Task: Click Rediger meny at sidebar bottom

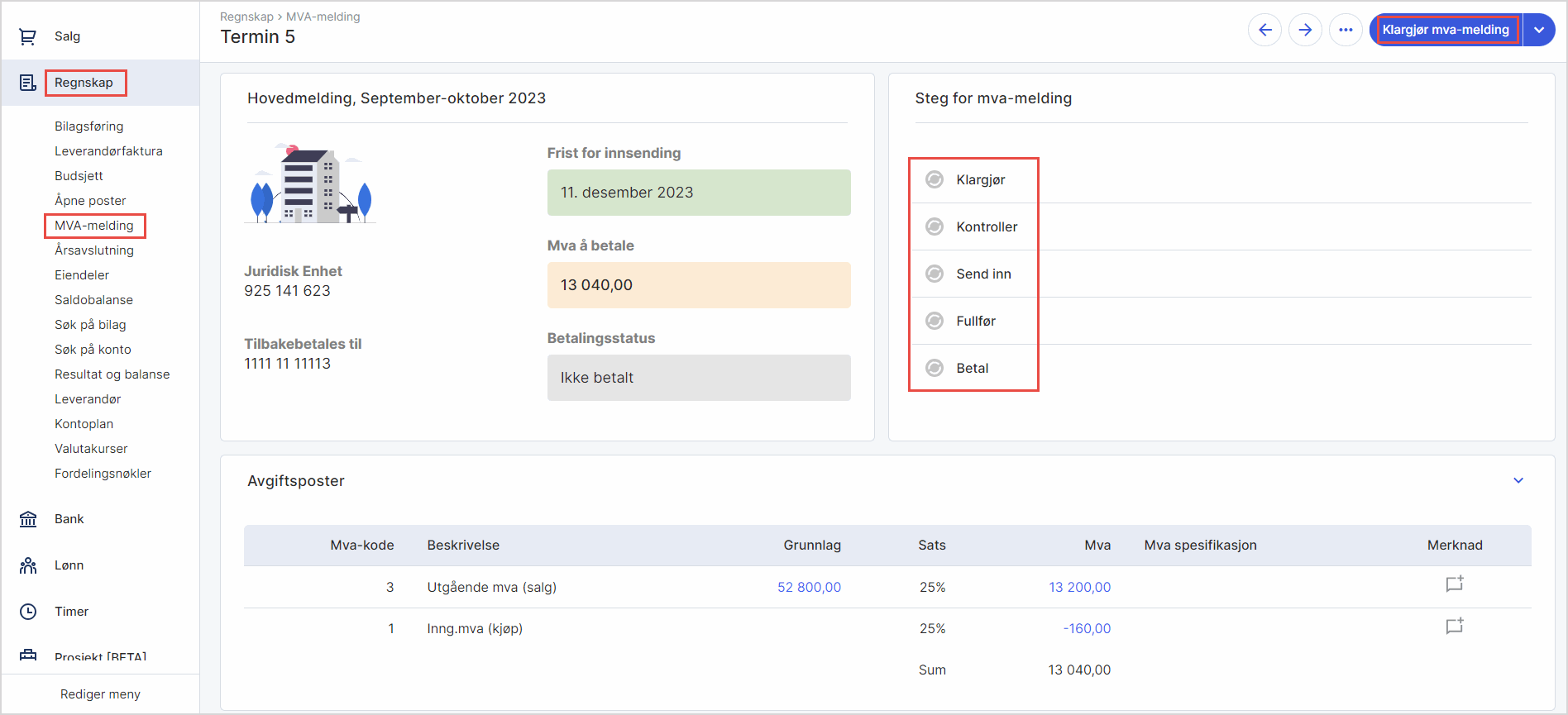Action: coord(100,694)
